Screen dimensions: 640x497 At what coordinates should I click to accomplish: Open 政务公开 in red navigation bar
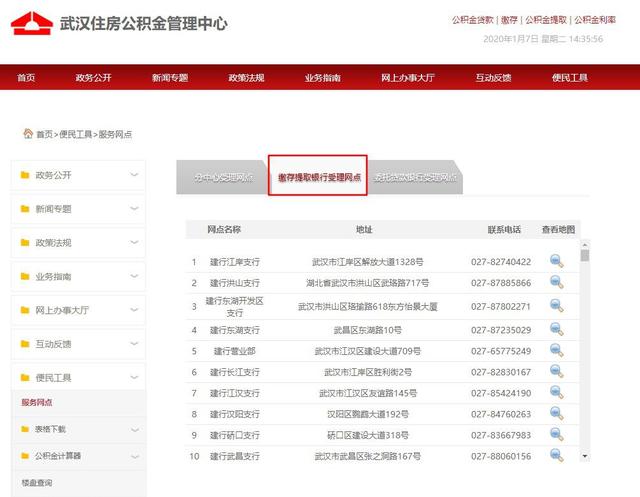93,78
